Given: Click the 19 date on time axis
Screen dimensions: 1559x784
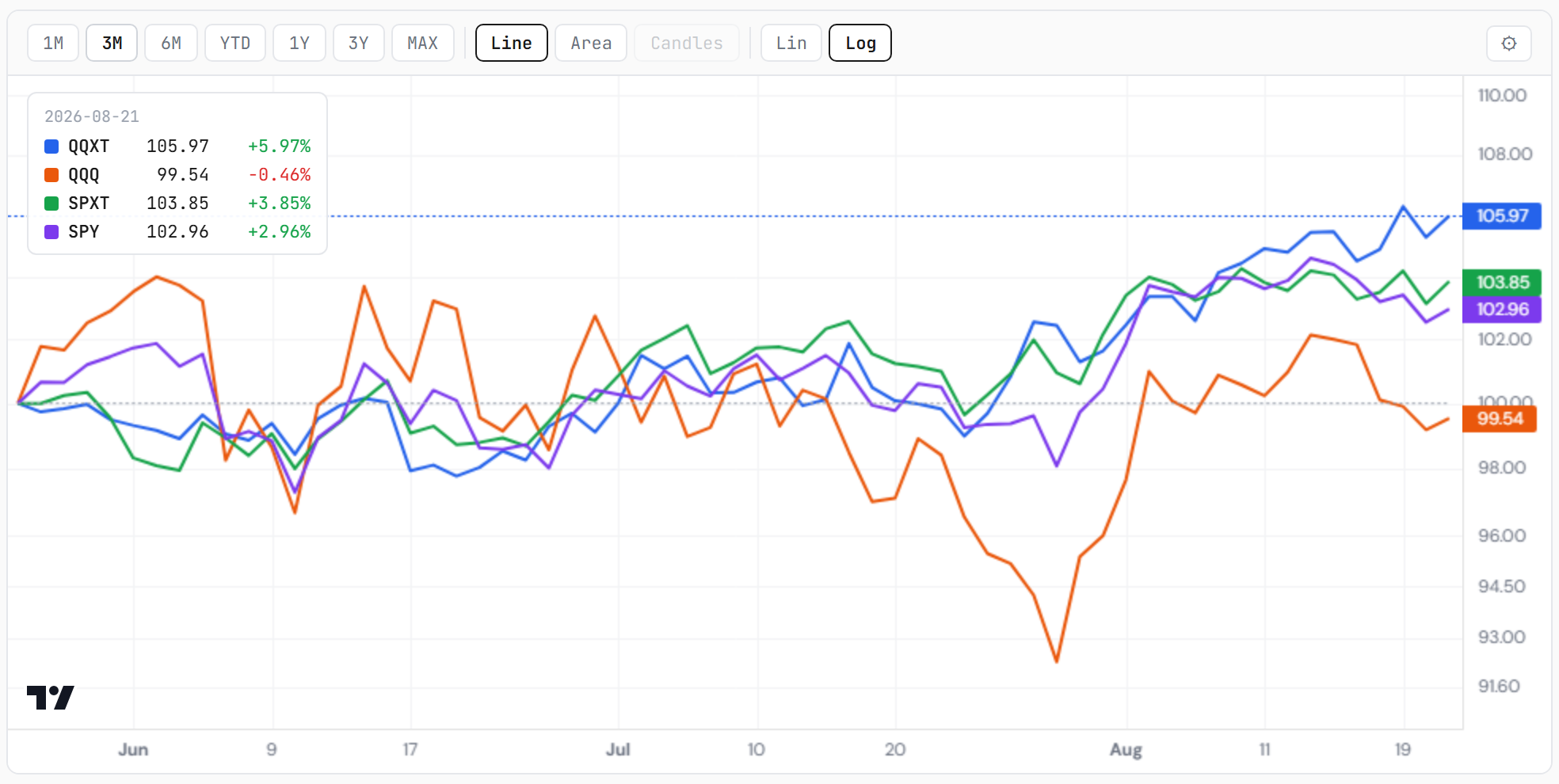Looking at the screenshot, I should [1403, 750].
